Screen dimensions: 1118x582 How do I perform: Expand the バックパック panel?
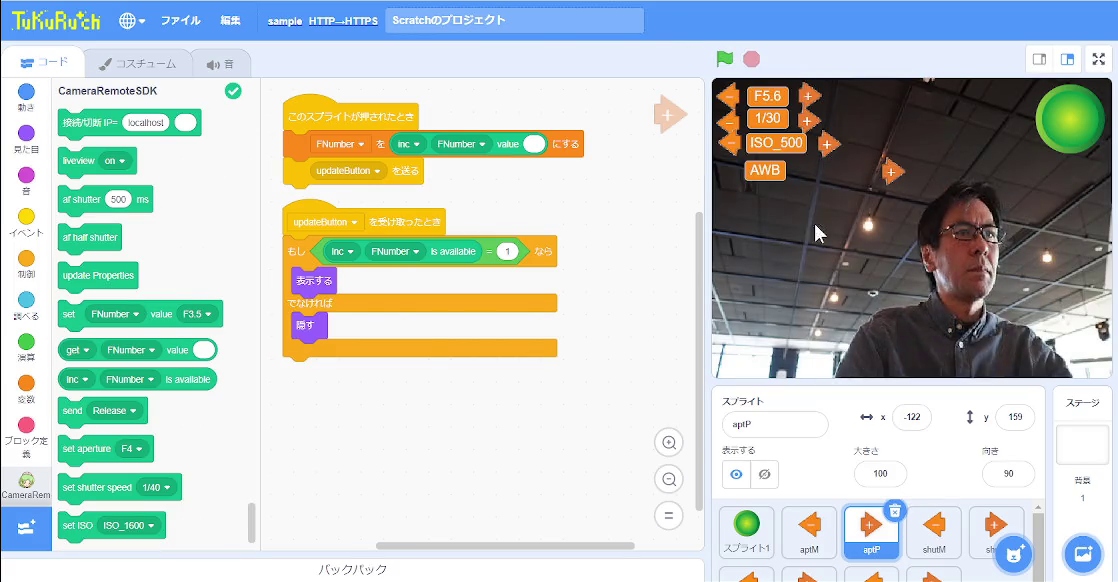[x=352, y=570]
